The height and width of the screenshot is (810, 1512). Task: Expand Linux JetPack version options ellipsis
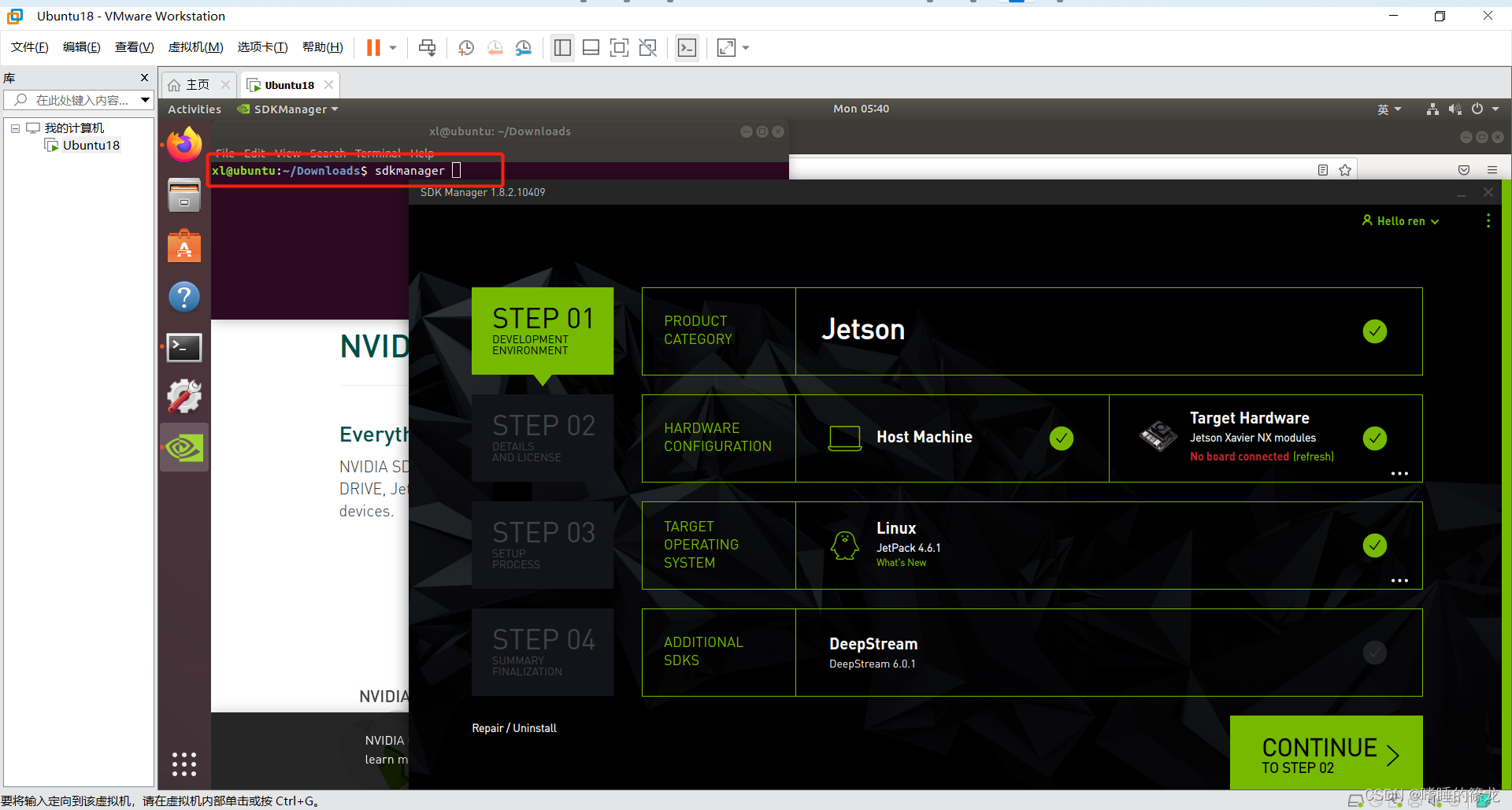coord(1399,581)
